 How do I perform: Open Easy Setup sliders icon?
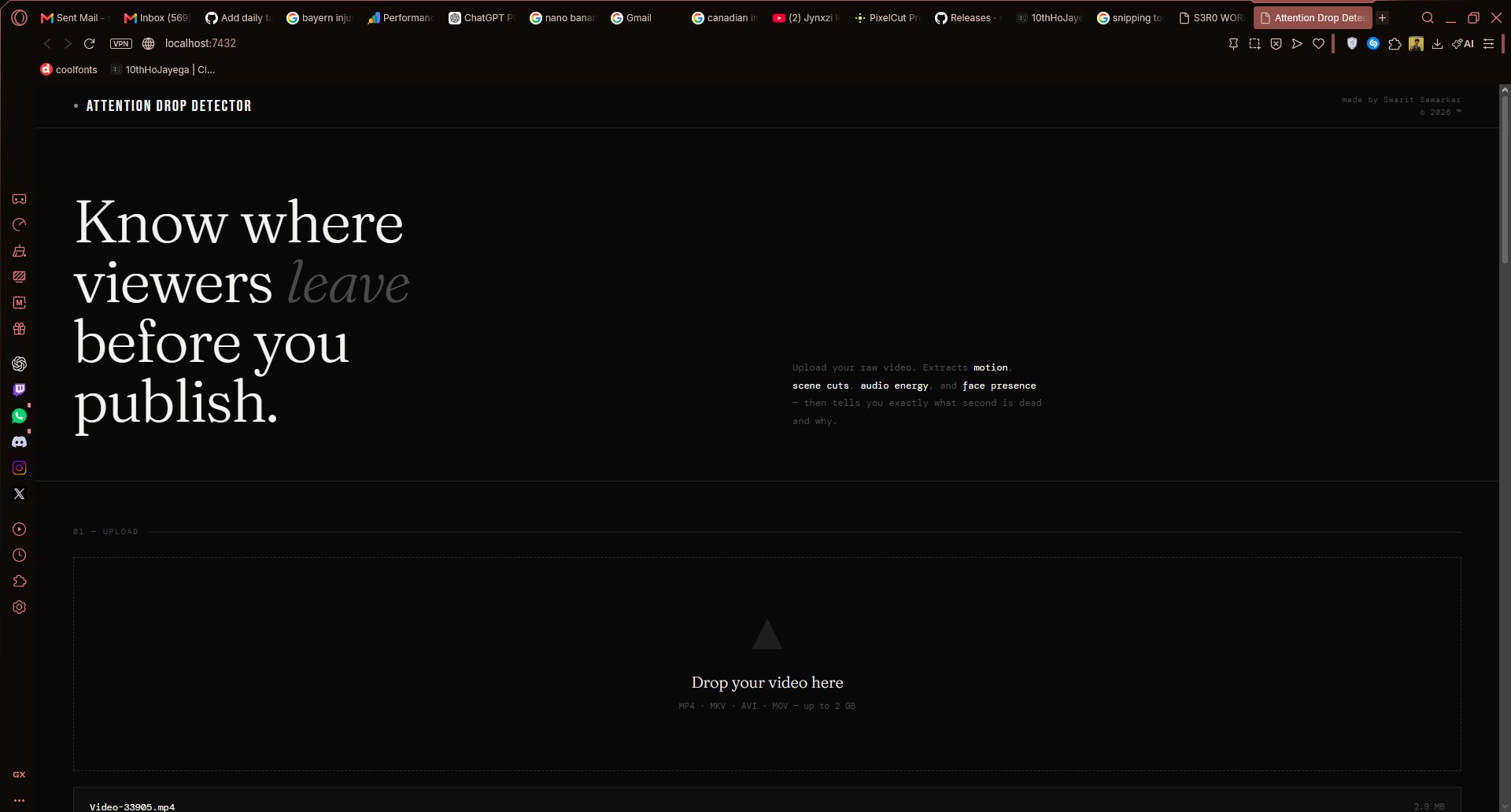(1488, 44)
